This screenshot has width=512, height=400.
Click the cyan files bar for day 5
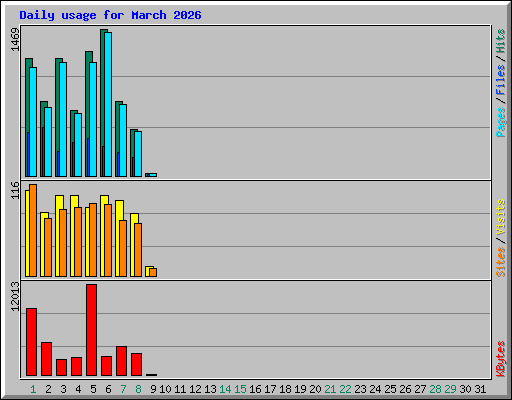click(93, 119)
